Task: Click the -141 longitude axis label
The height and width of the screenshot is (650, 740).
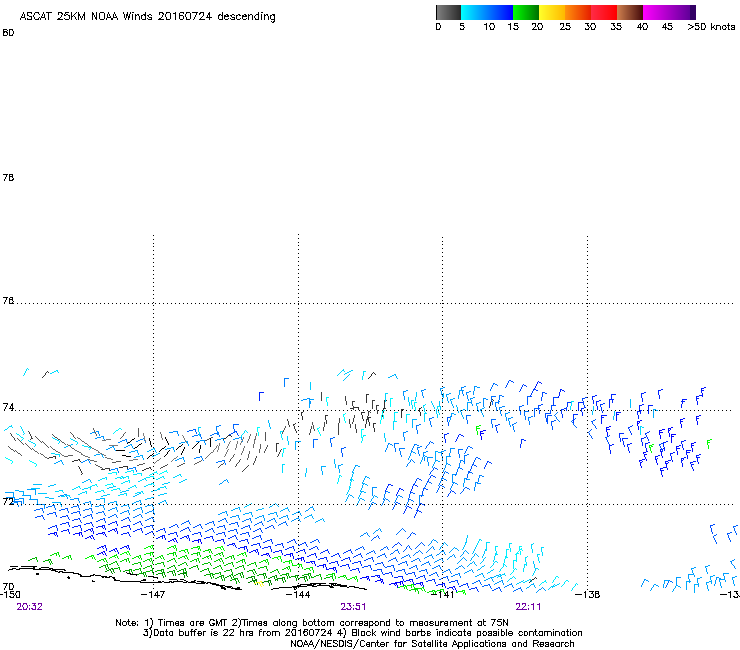Action: tap(443, 595)
